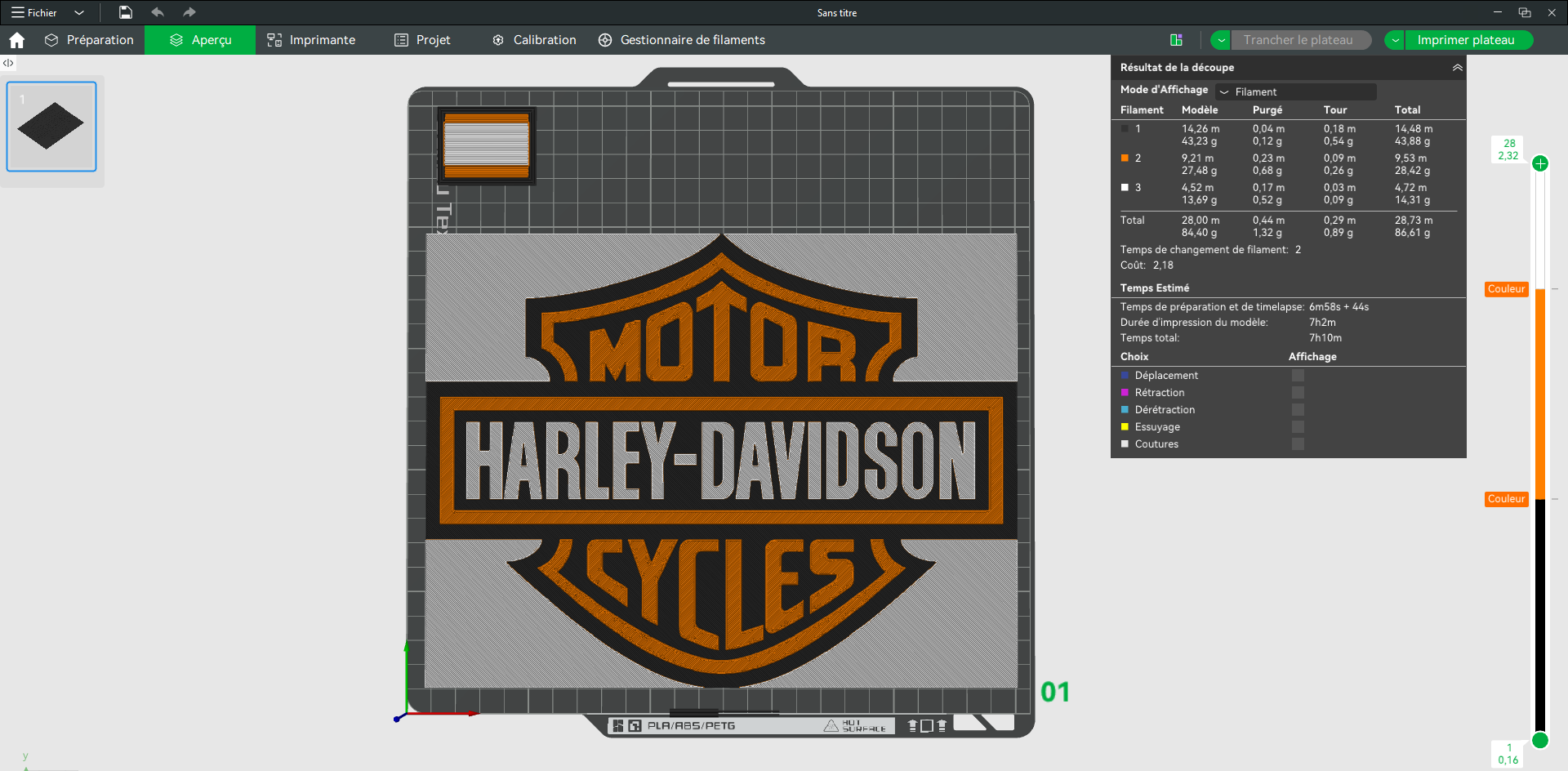
Task: Go to the Home screen icon
Action: point(17,40)
